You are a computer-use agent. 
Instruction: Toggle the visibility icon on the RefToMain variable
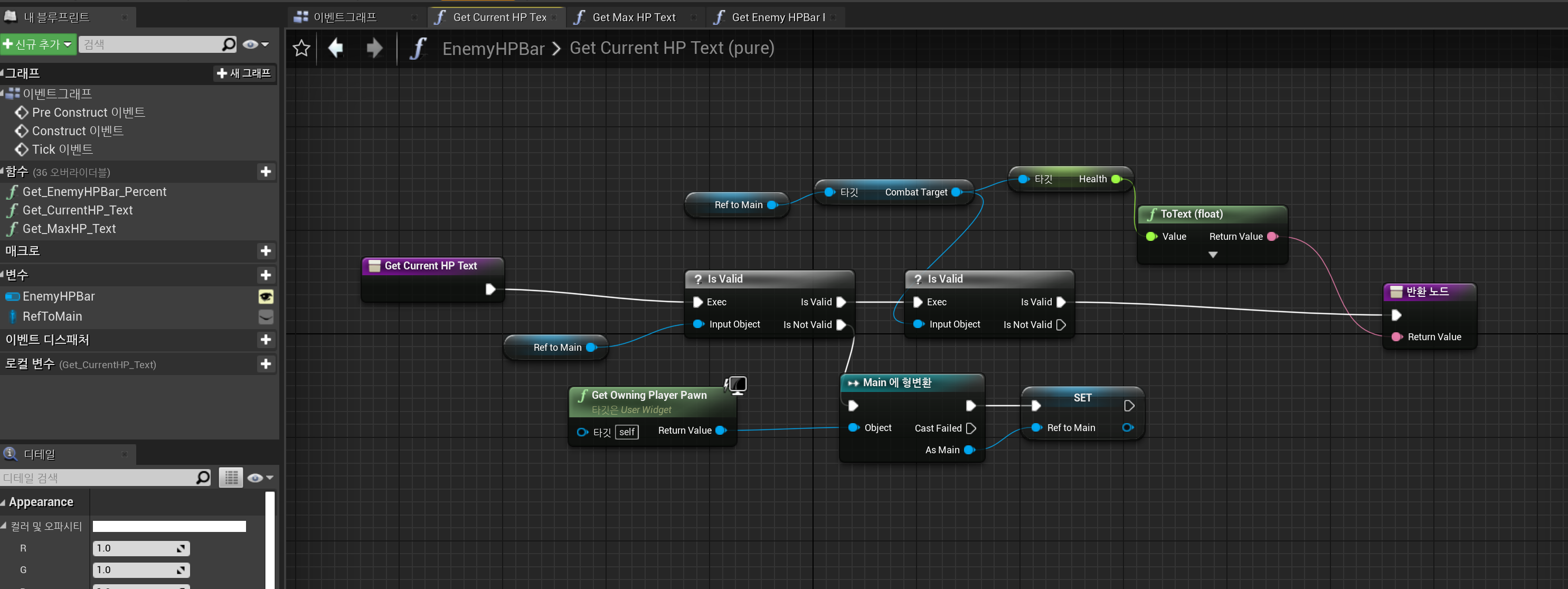coord(266,316)
